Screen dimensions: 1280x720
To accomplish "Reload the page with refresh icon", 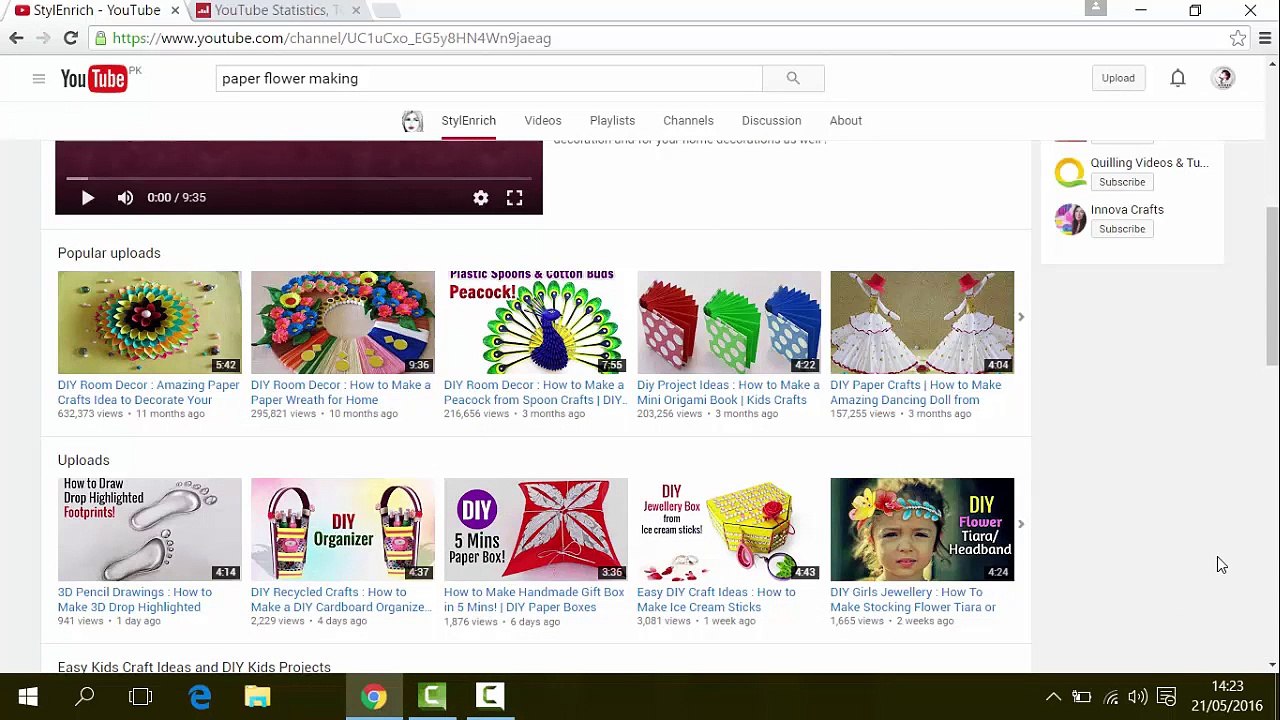I will [x=70, y=38].
